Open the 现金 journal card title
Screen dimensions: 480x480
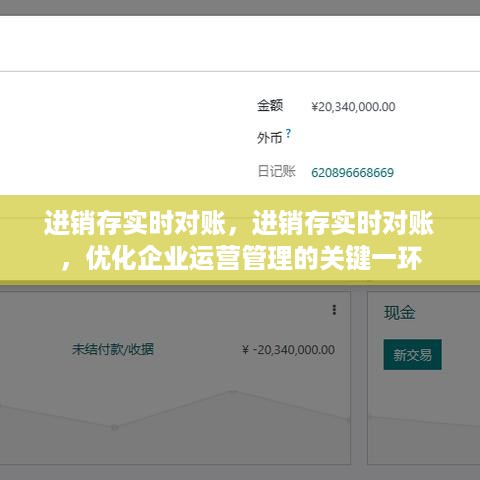tap(399, 313)
